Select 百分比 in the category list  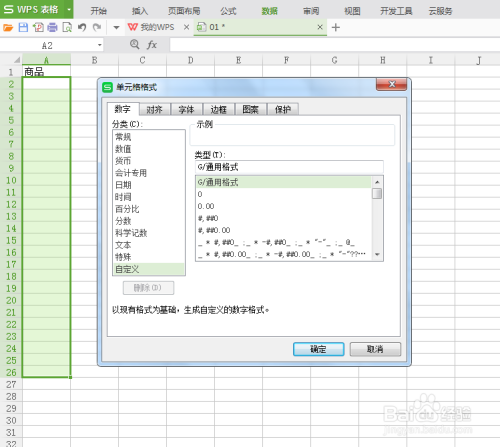click(x=149, y=209)
